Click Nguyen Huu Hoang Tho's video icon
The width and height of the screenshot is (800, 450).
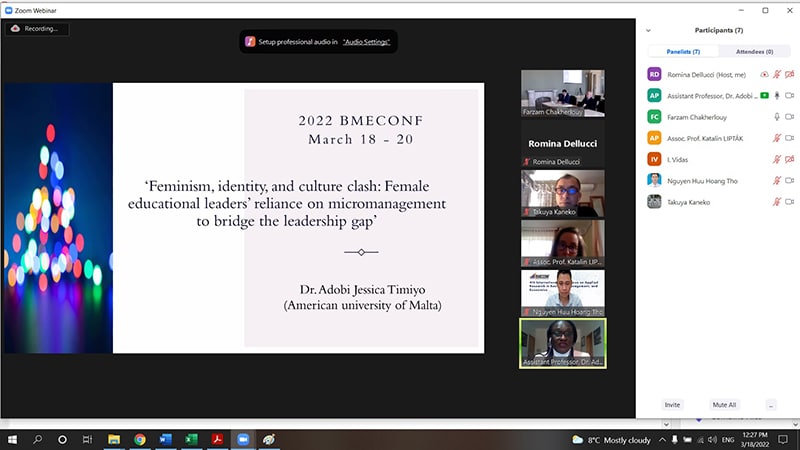pyautogui.click(x=789, y=180)
